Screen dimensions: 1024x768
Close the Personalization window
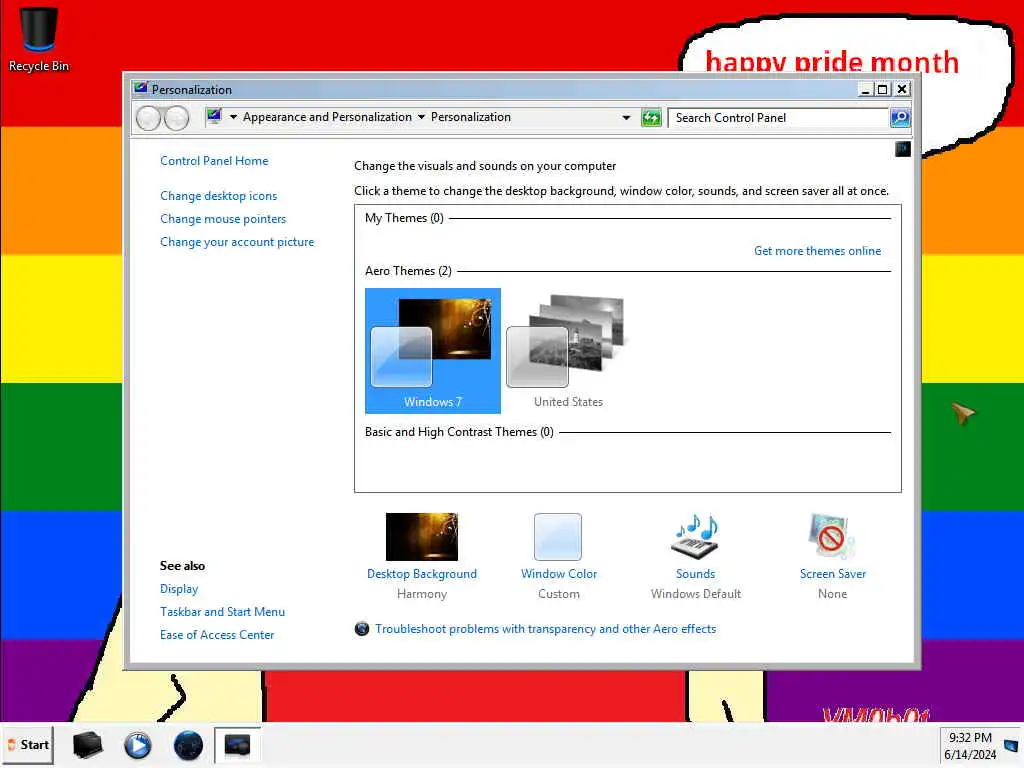point(902,89)
